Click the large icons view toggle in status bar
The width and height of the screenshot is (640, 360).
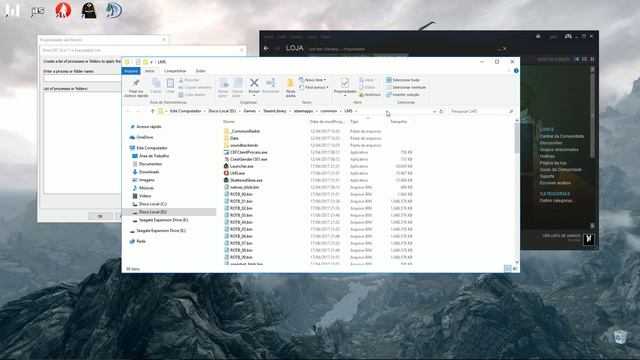pos(515,268)
